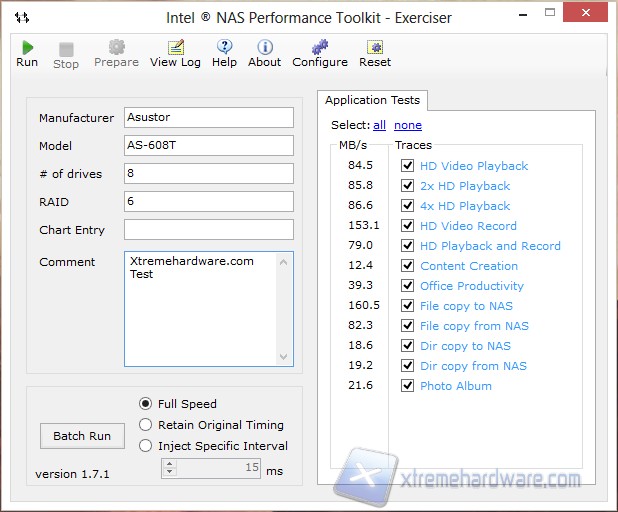Uncheck the HD Video Playback trace
This screenshot has height=512, width=618.
[407, 166]
